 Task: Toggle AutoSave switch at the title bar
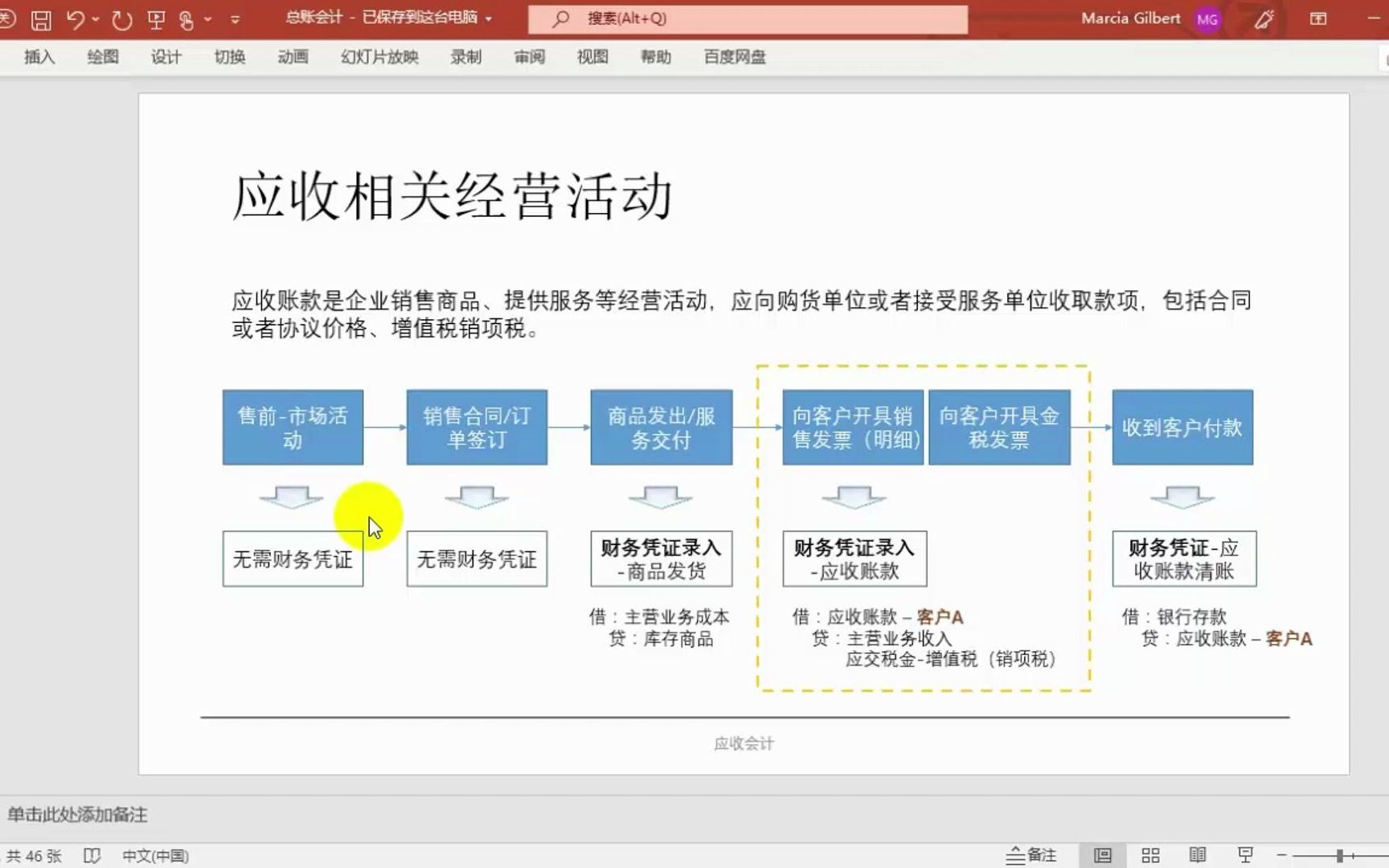pyautogui.click(x=6, y=19)
